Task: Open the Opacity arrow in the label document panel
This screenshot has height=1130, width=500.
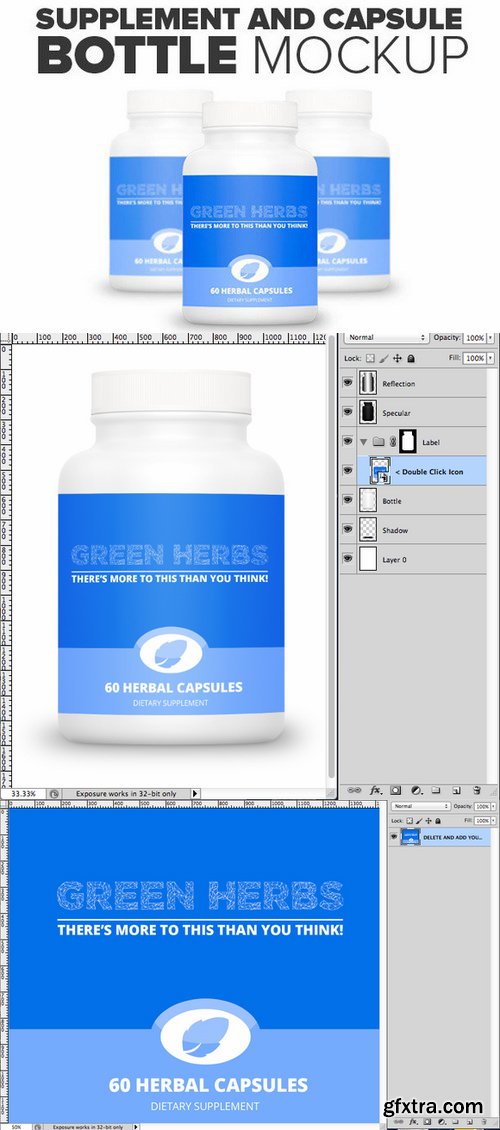Action: [496, 806]
